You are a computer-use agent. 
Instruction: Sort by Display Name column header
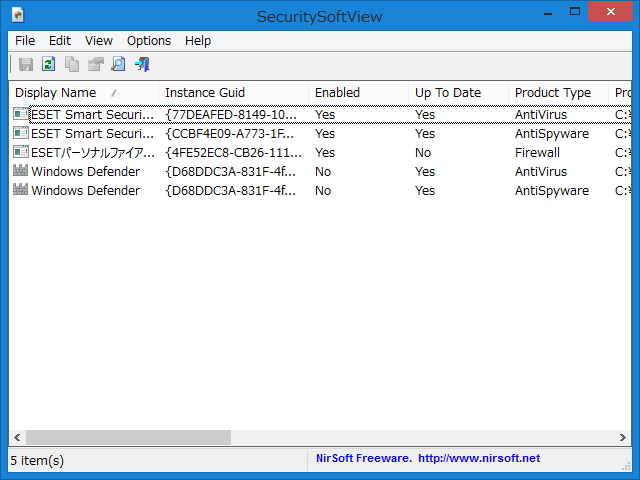tap(84, 93)
